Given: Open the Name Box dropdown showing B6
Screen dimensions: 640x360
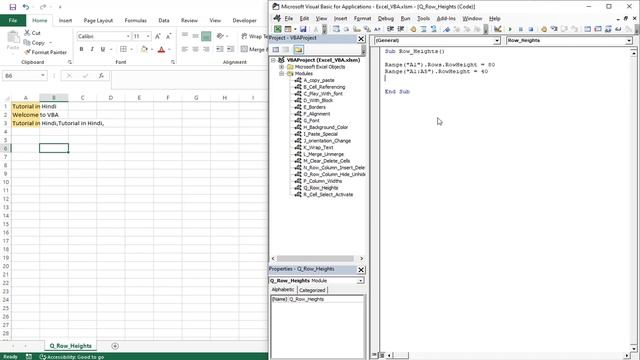Looking at the screenshot, I should point(42,76).
